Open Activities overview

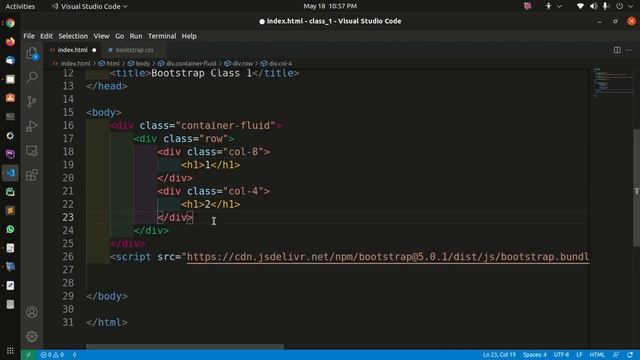(x=20, y=6)
